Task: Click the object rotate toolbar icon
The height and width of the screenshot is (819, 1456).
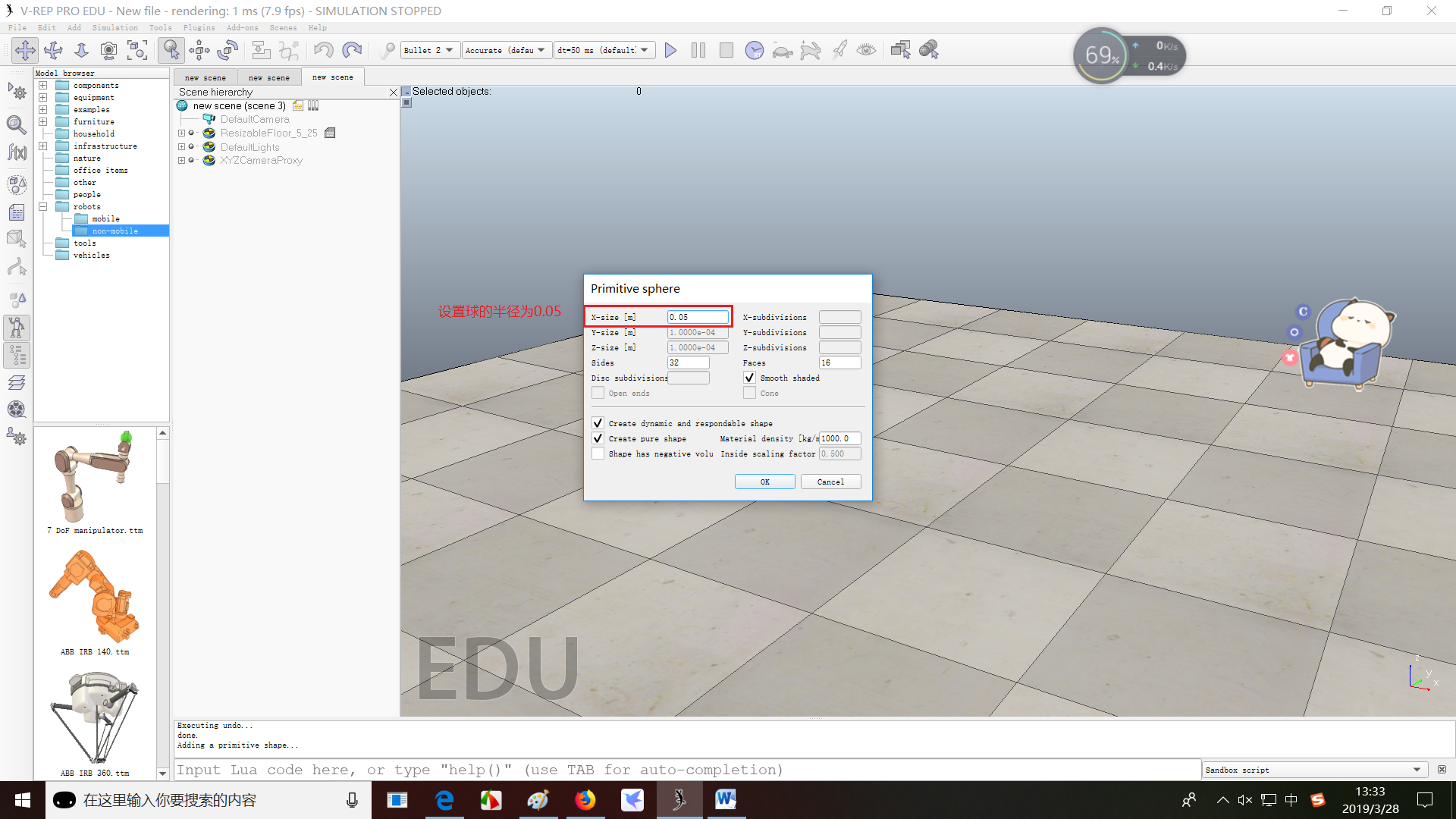Action: point(227,50)
